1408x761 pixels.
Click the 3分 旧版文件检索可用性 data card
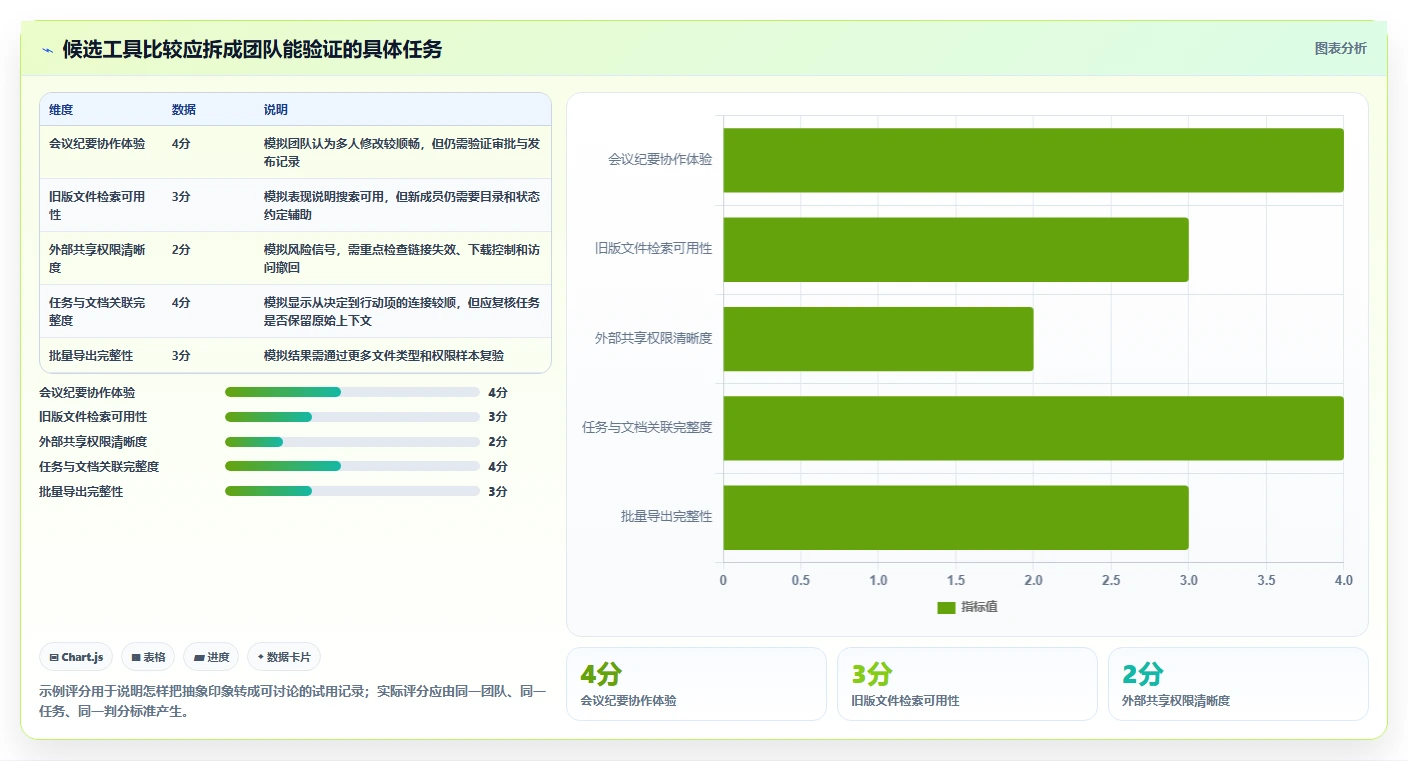(967, 684)
